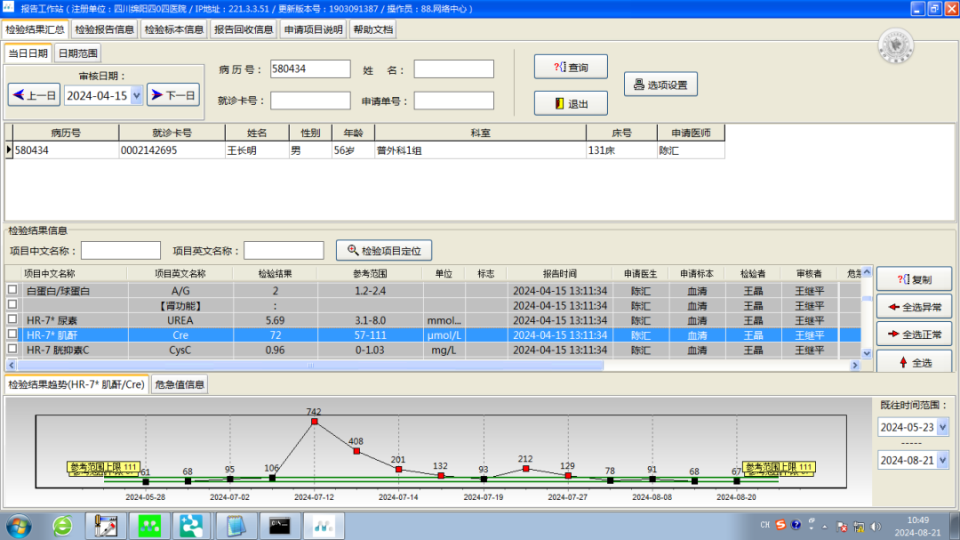Click the 就诊卡号 input field

[x=310, y=100]
